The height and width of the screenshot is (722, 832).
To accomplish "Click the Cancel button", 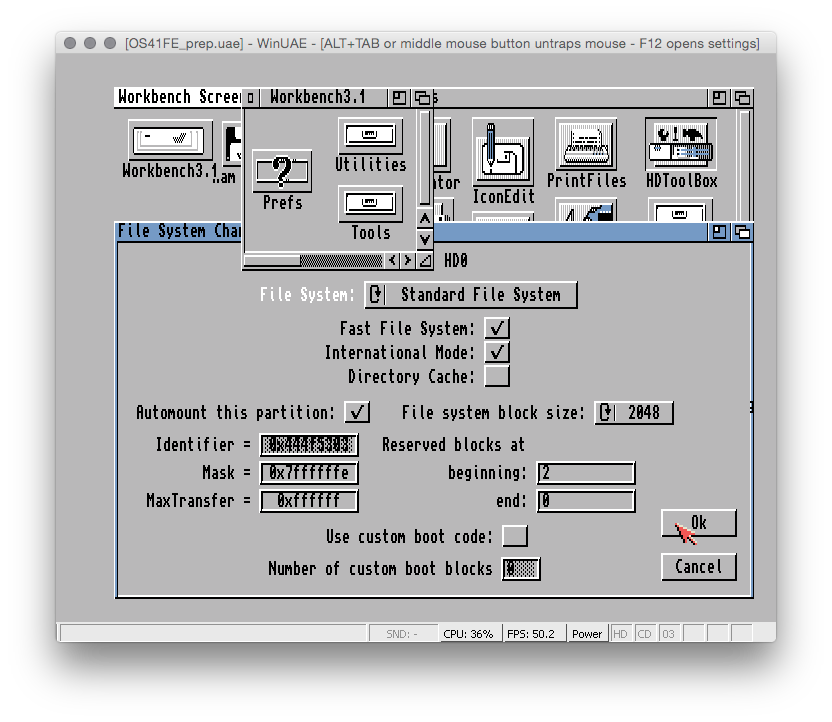I will click(698, 567).
